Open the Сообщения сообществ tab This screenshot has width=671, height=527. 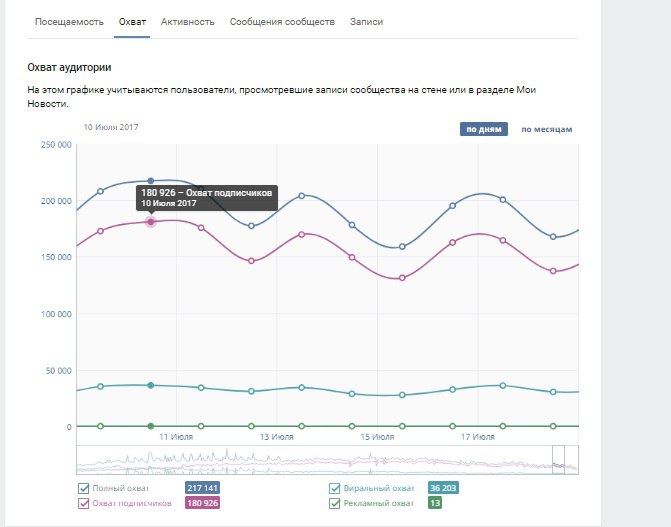click(x=282, y=21)
